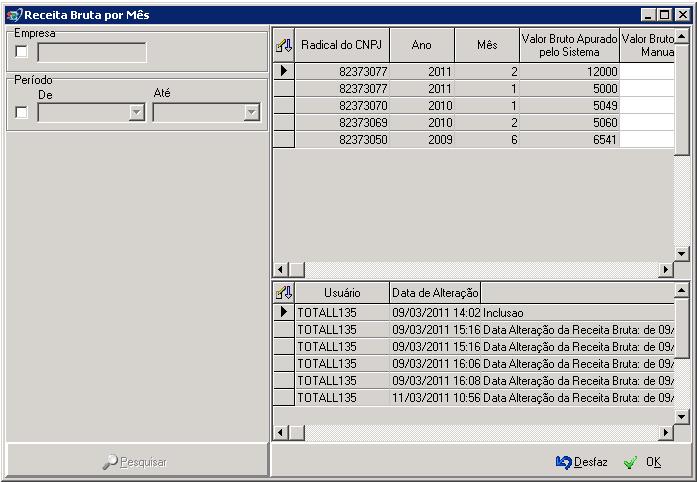Click the sort icon of the upper grid
This screenshot has height=482, width=697.
(284, 45)
